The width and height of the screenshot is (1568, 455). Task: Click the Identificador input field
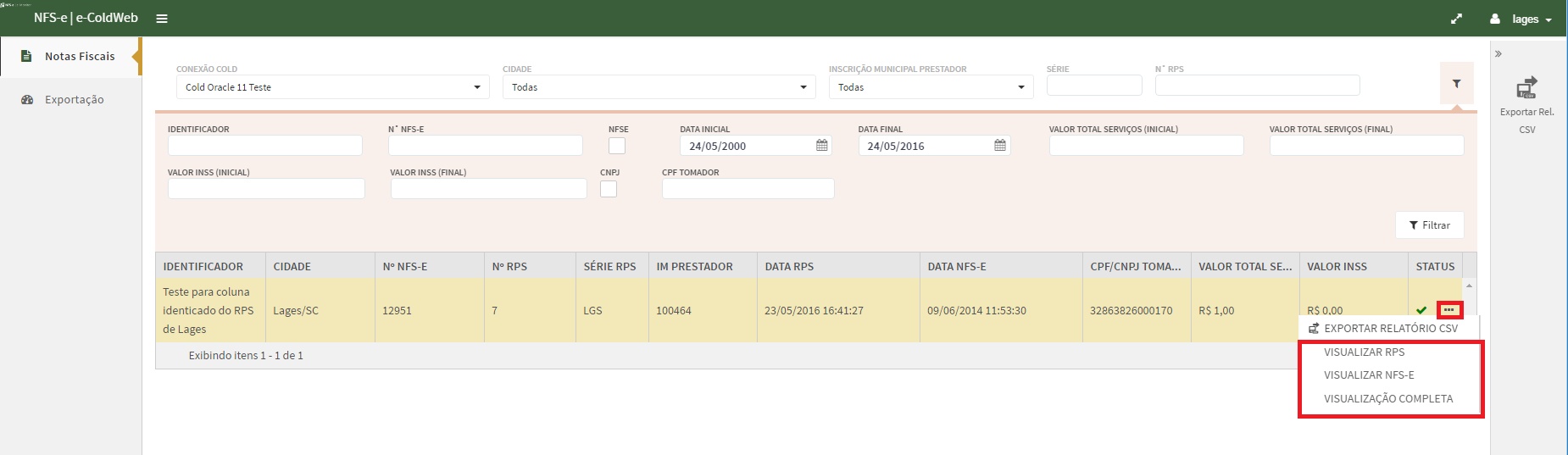[264, 146]
